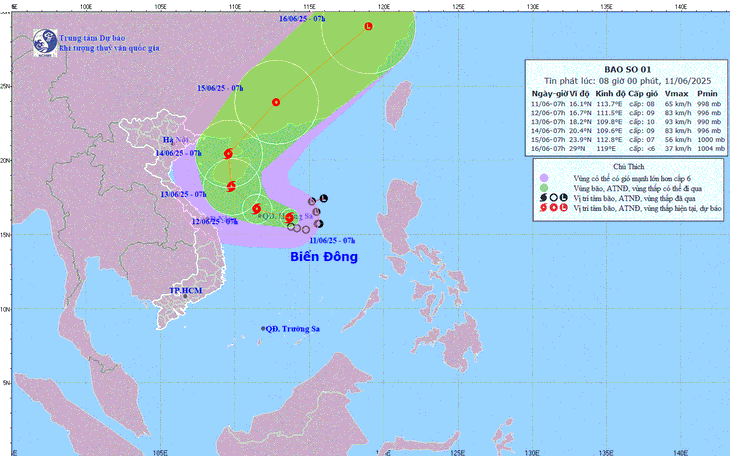Click the '16/06/25 - 07h' map date label
730x456 pixels.
(x=302, y=19)
